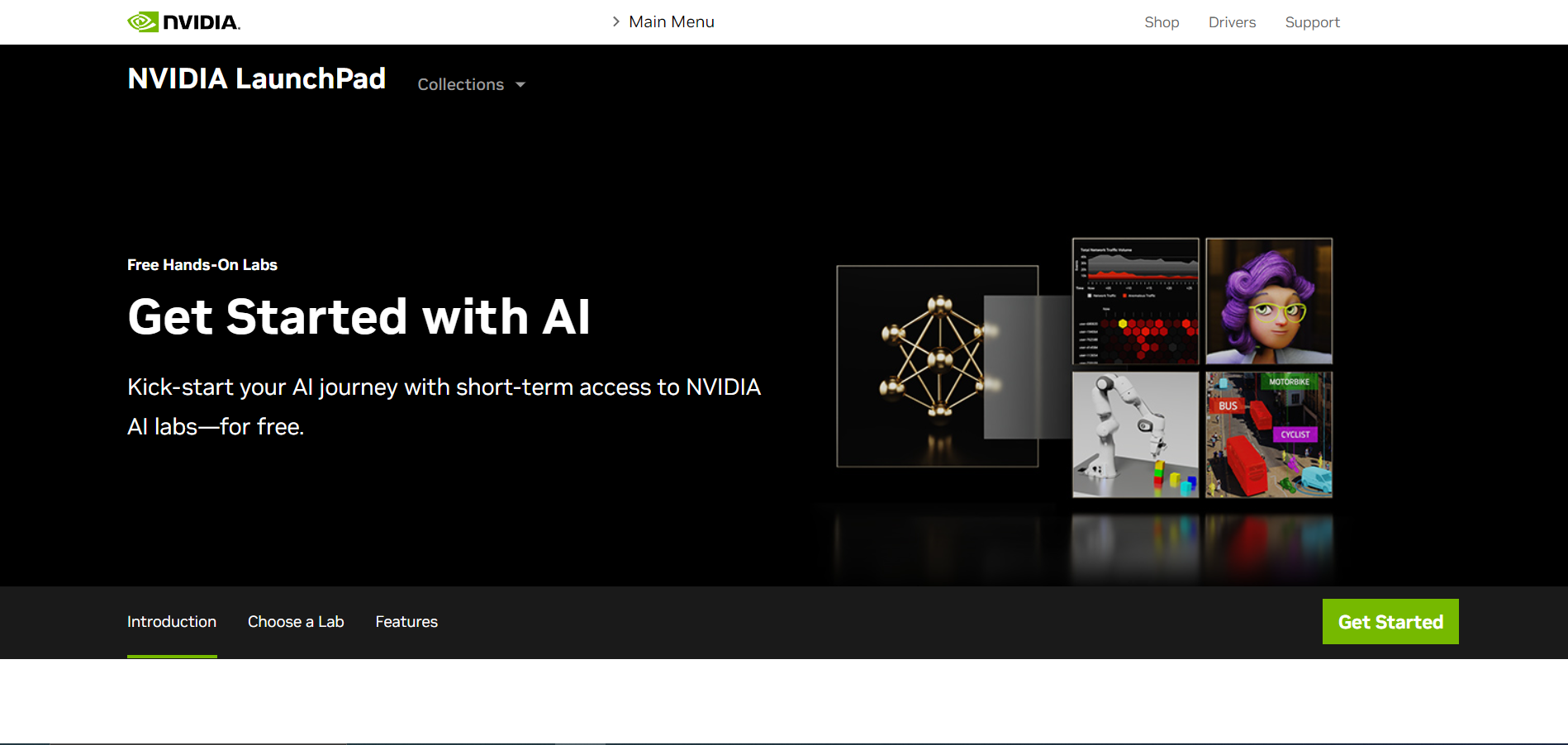This screenshot has height=745, width=1568.
Task: Click the chevron icon beside Main Menu
Action: pos(615,21)
